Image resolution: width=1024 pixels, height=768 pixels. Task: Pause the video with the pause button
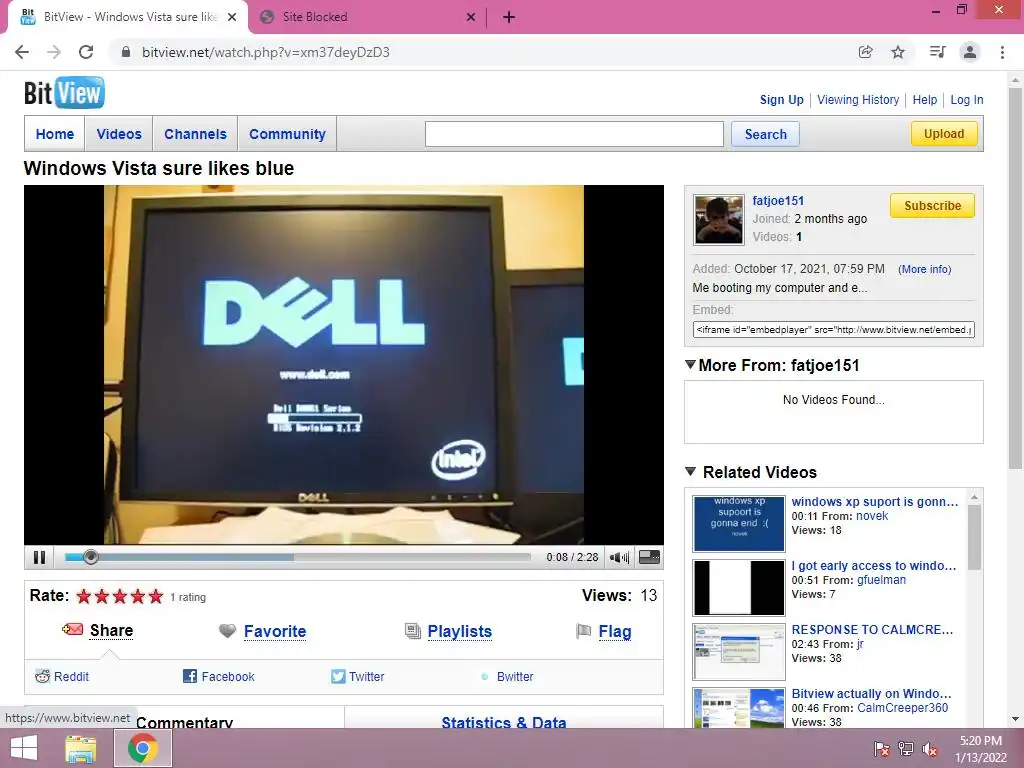click(39, 557)
